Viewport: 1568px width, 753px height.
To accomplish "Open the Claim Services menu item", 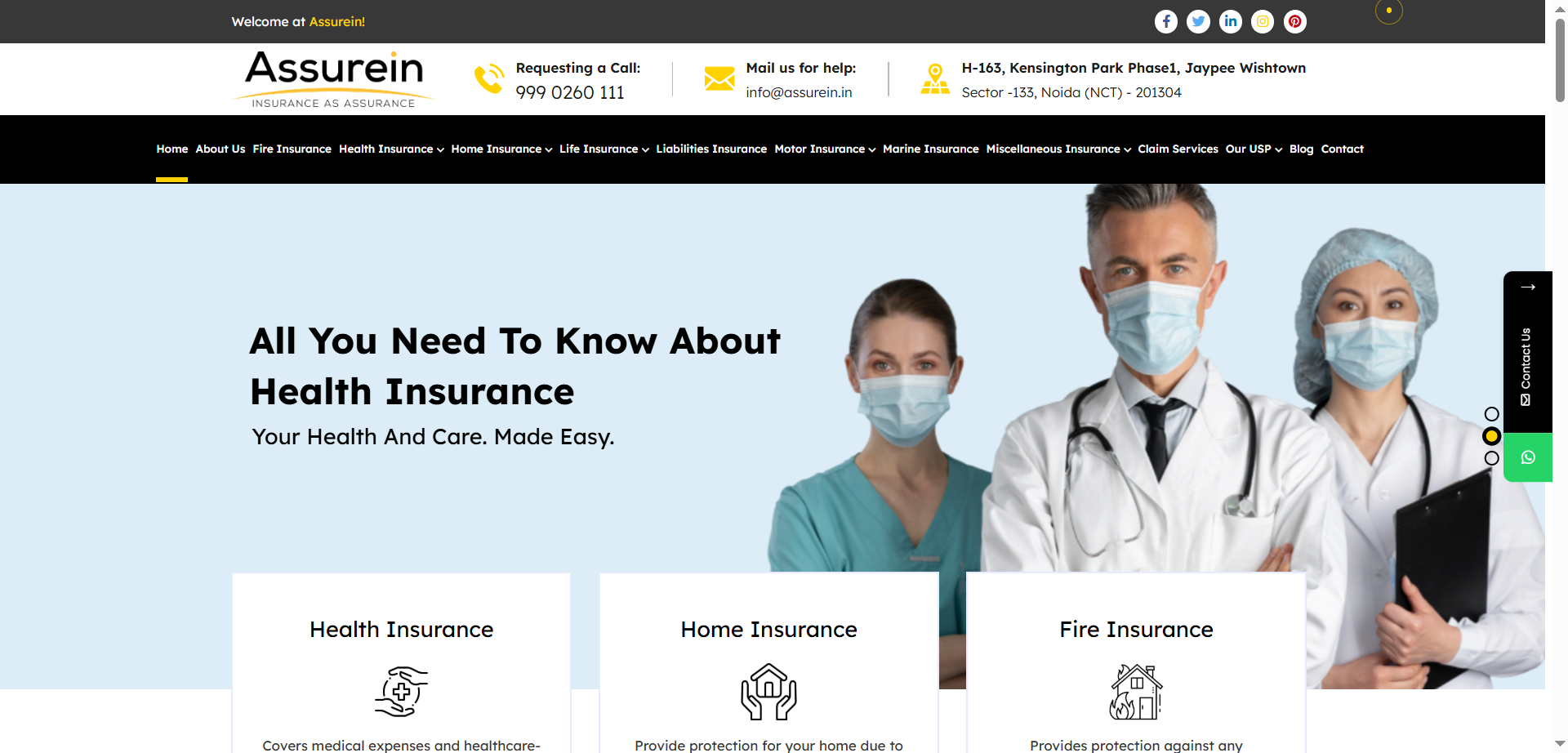I will (x=1178, y=149).
